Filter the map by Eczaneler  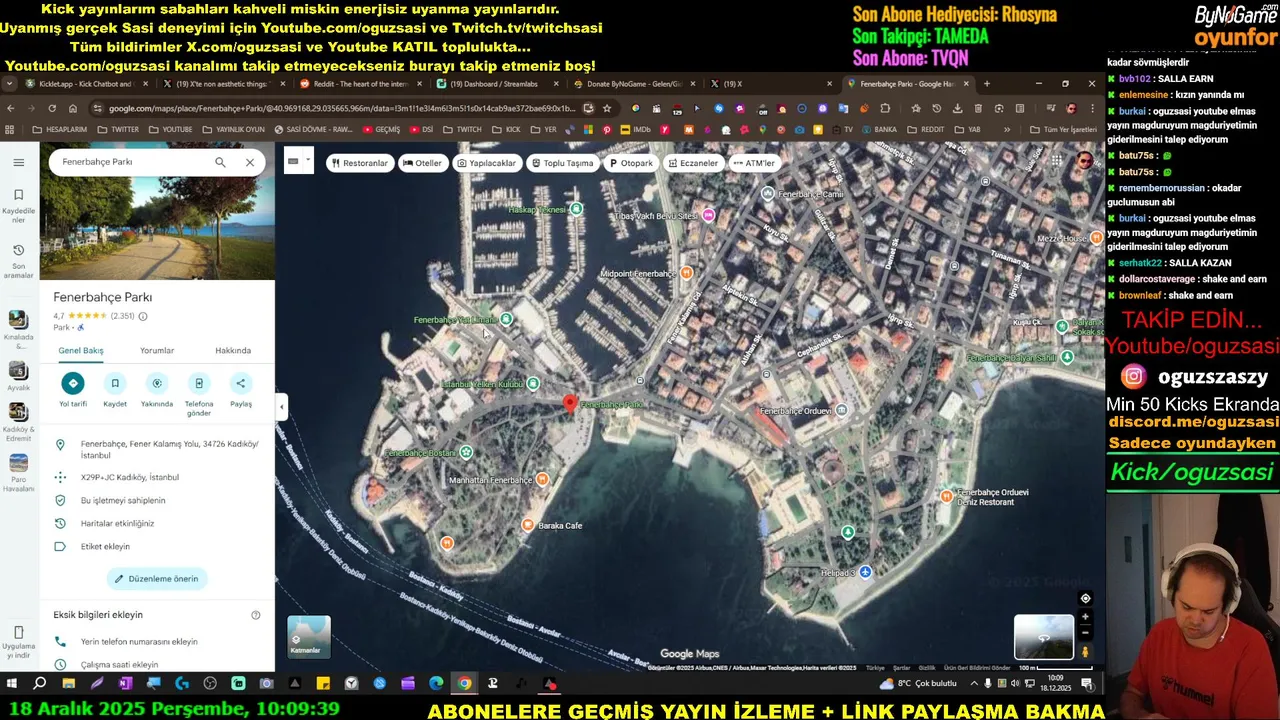tap(692, 163)
